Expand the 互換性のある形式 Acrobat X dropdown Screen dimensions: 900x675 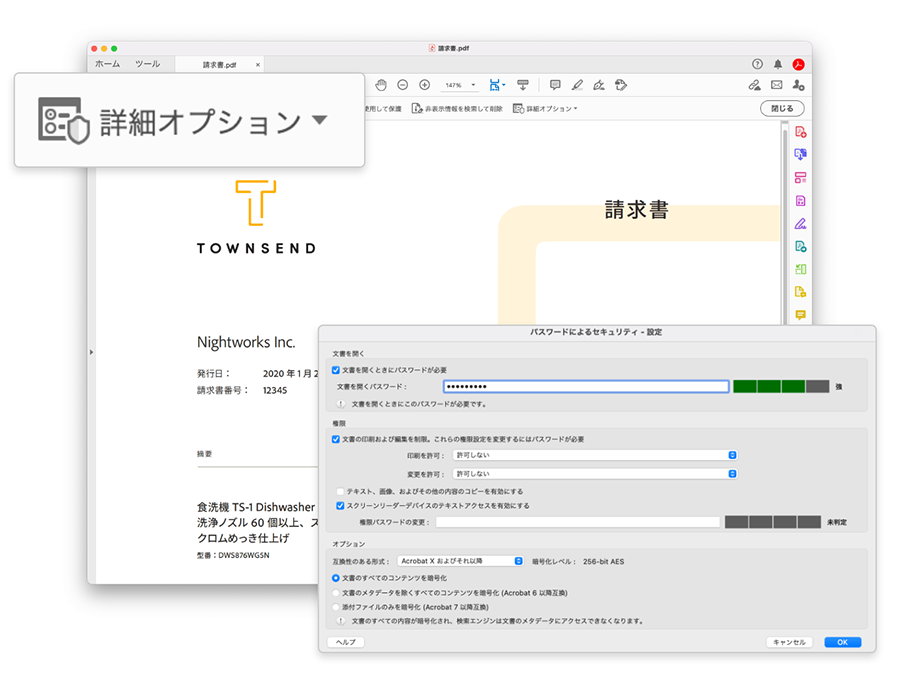pos(460,562)
